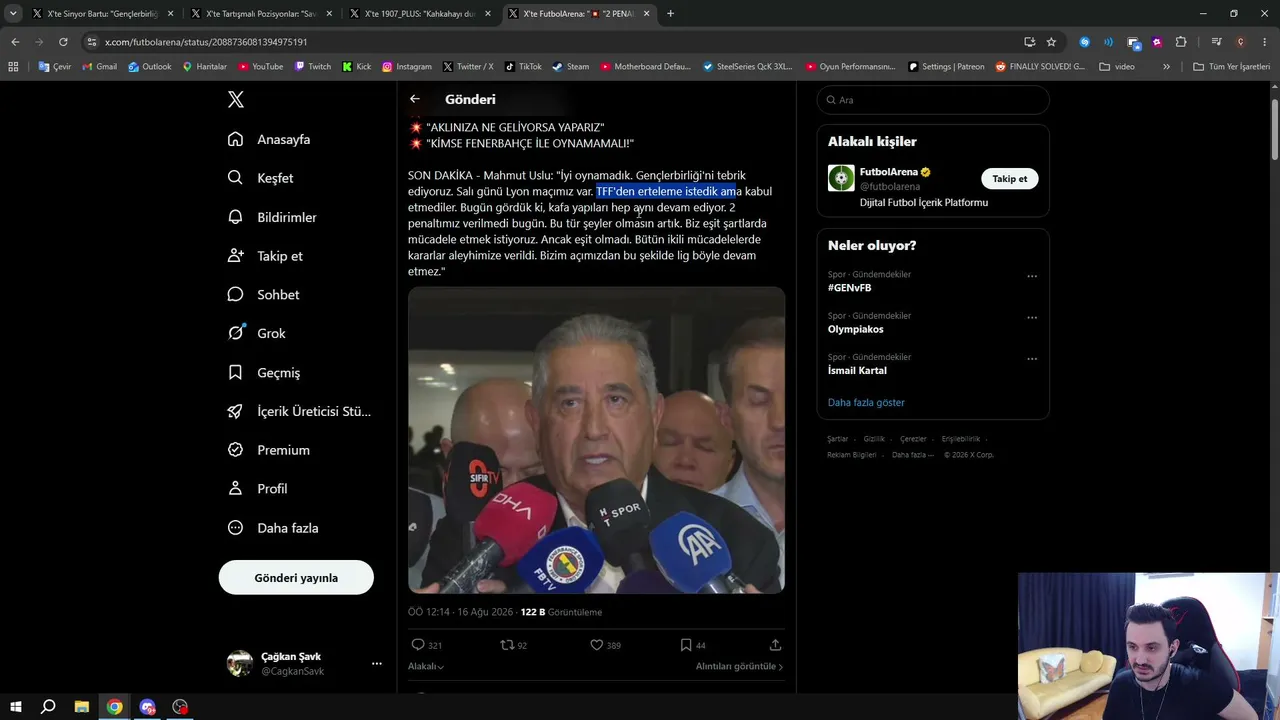Open the Steam bookmark
Viewport: 1280px width, 720px height.
click(570, 67)
